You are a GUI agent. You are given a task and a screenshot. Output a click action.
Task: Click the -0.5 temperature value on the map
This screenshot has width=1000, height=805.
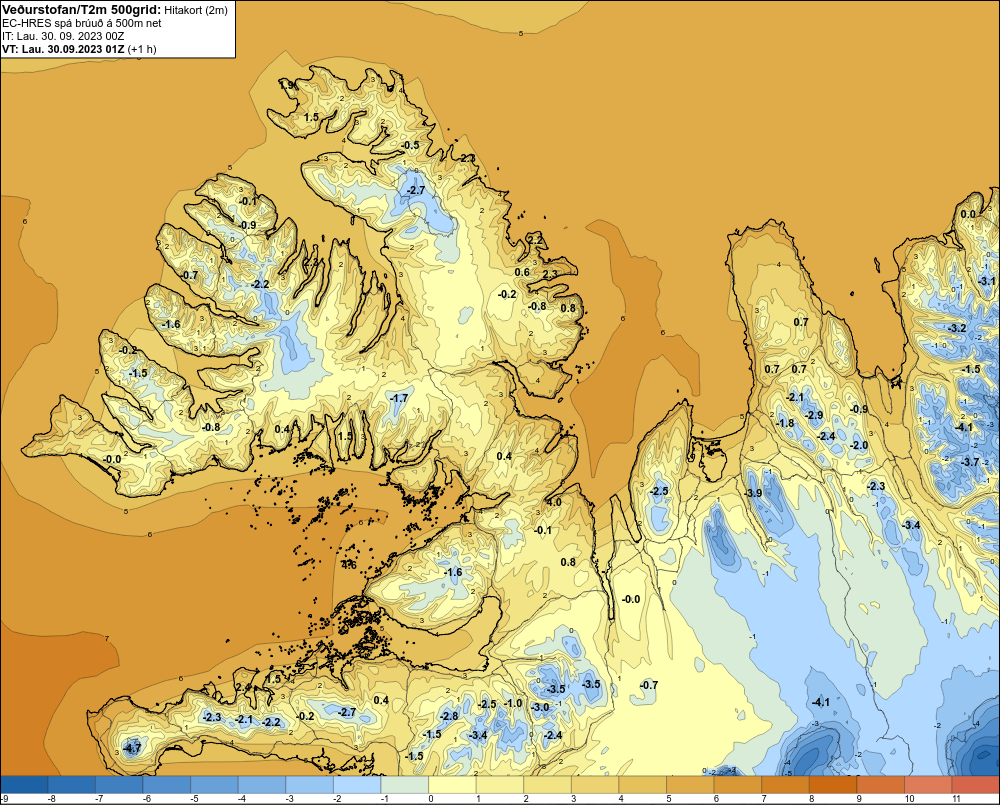tap(411, 145)
